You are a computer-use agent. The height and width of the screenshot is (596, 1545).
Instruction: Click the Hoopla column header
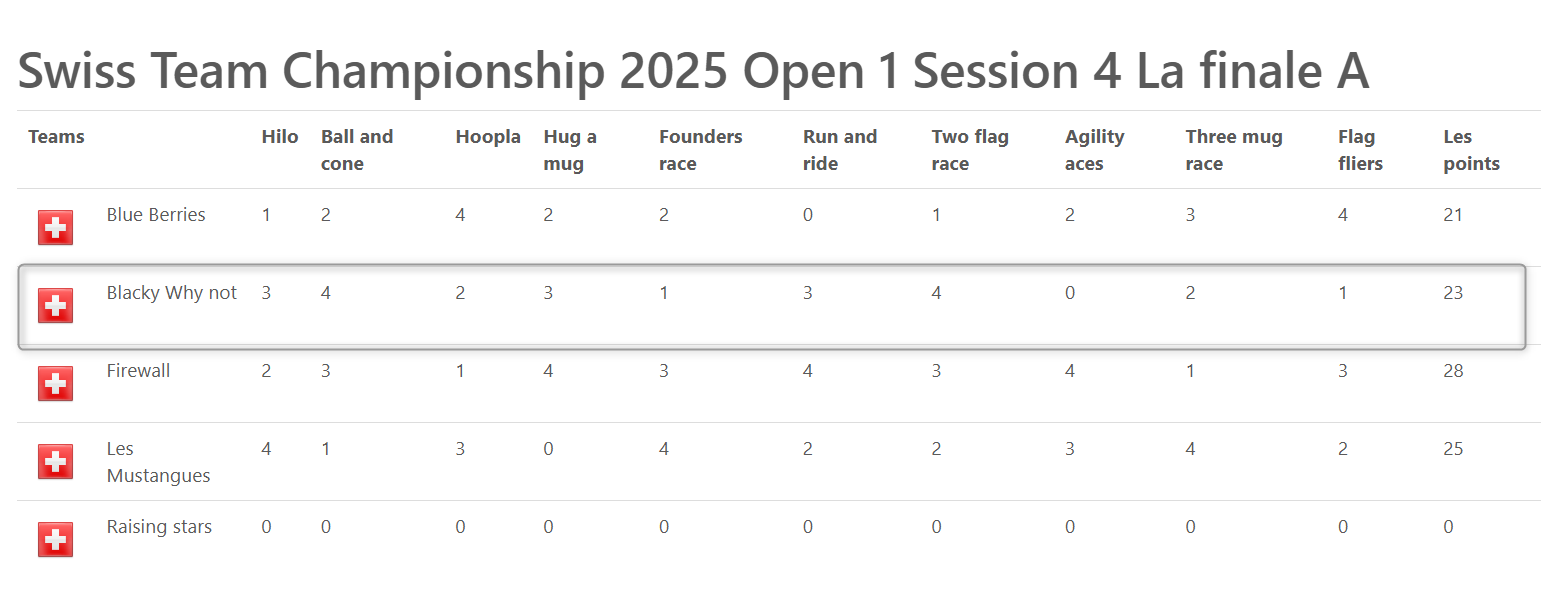tap(488, 137)
